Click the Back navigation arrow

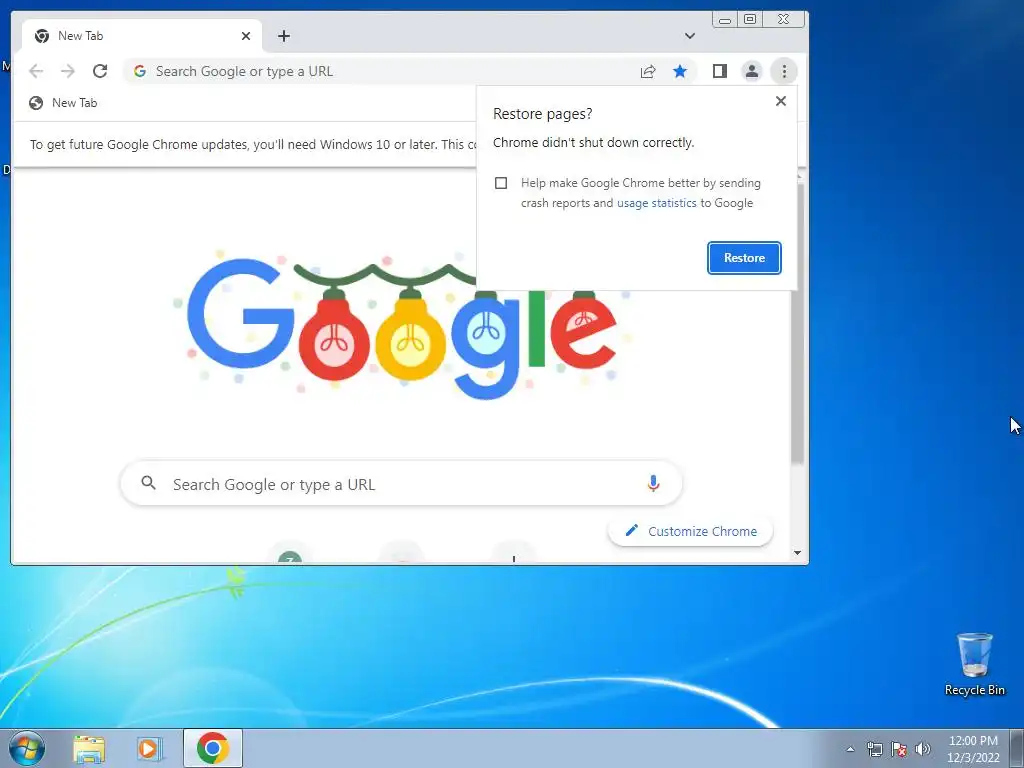[x=36, y=71]
